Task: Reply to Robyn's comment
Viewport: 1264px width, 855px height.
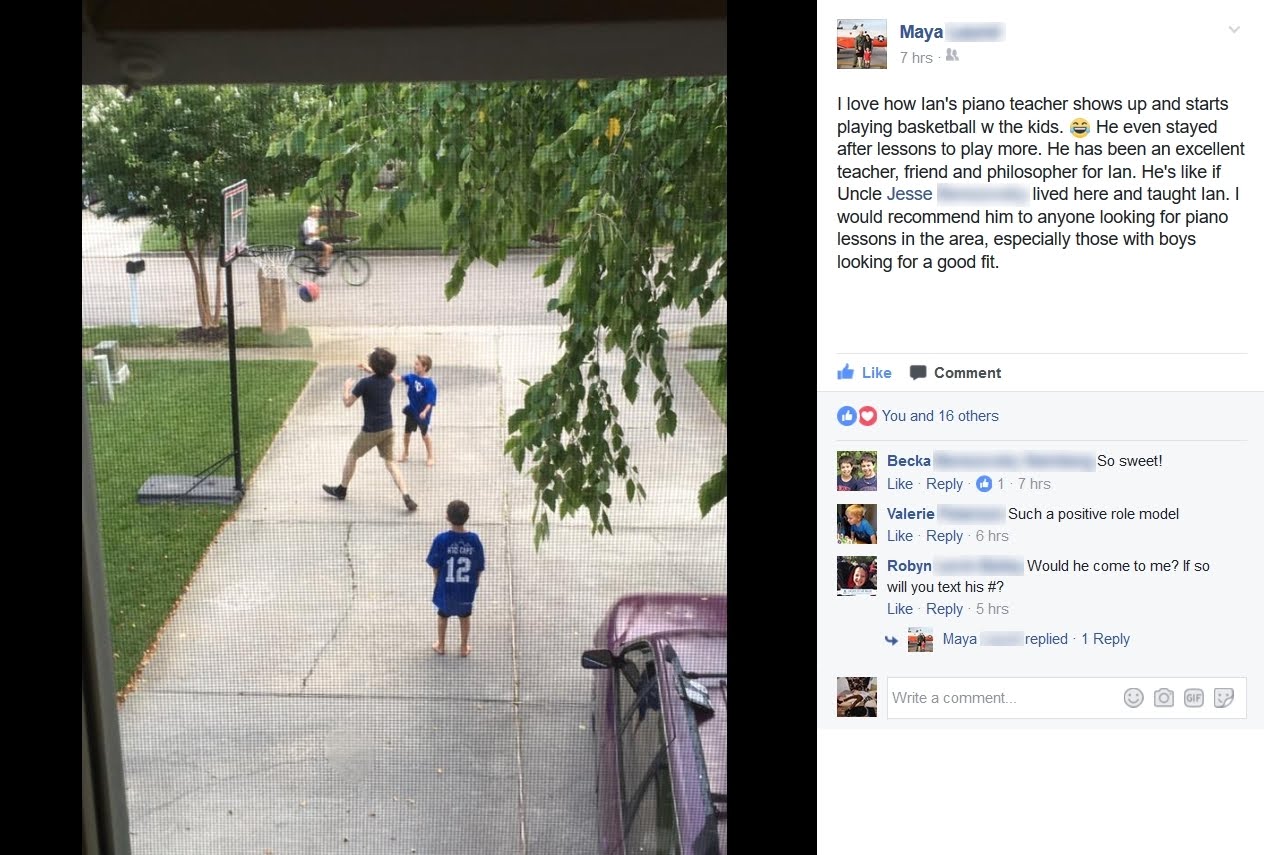Action: 944,609
